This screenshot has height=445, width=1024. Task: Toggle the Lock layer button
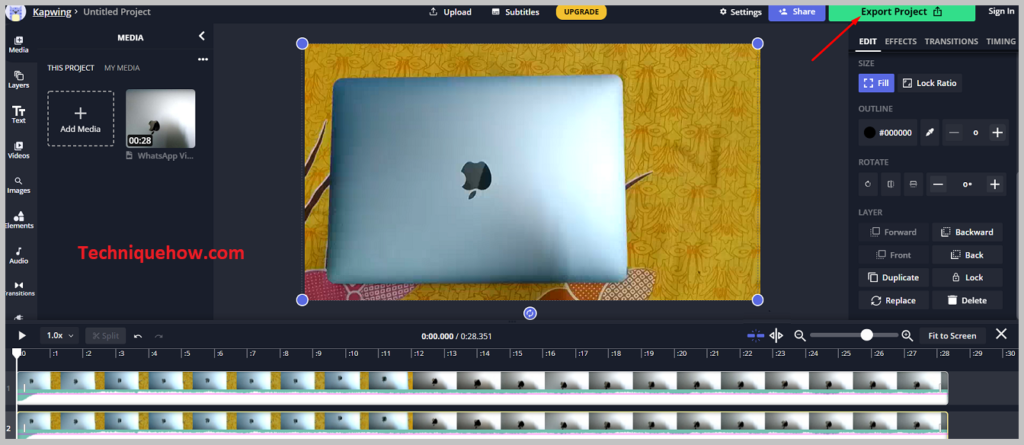(966, 278)
